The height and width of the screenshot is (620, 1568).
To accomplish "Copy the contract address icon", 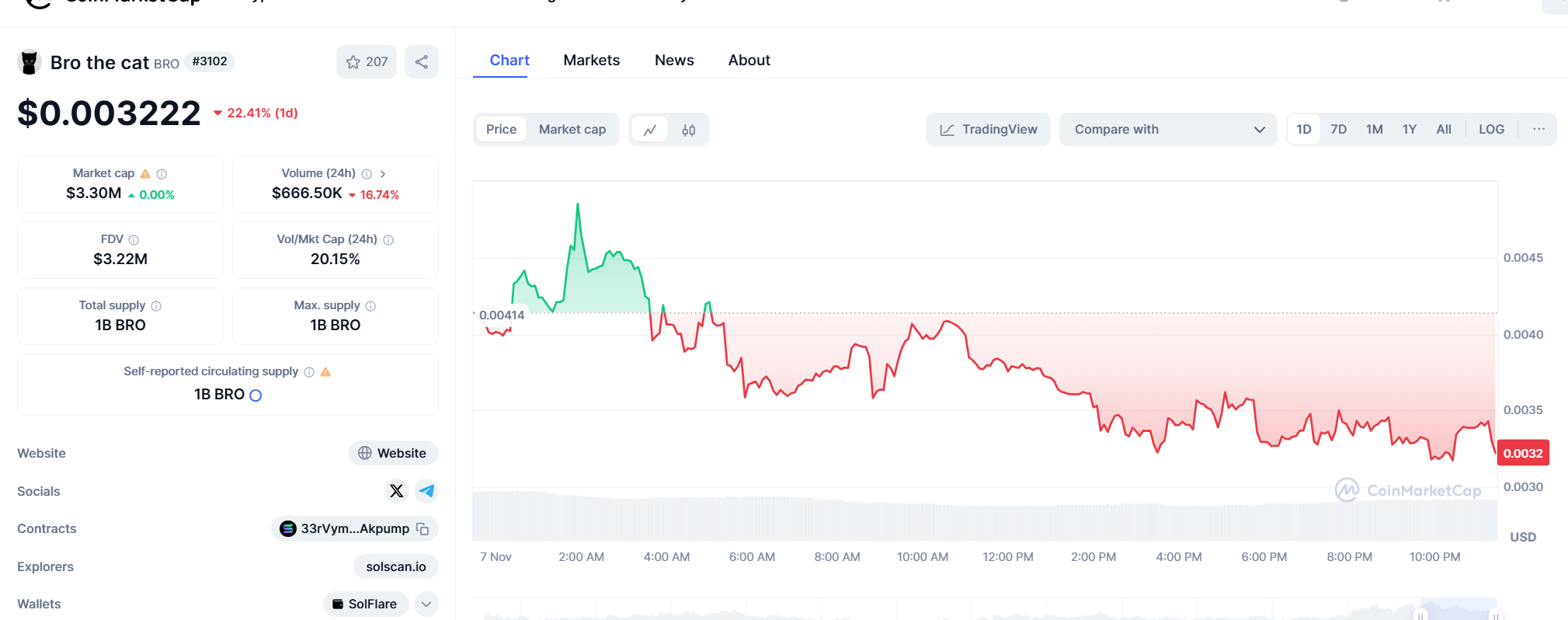I will [422, 529].
